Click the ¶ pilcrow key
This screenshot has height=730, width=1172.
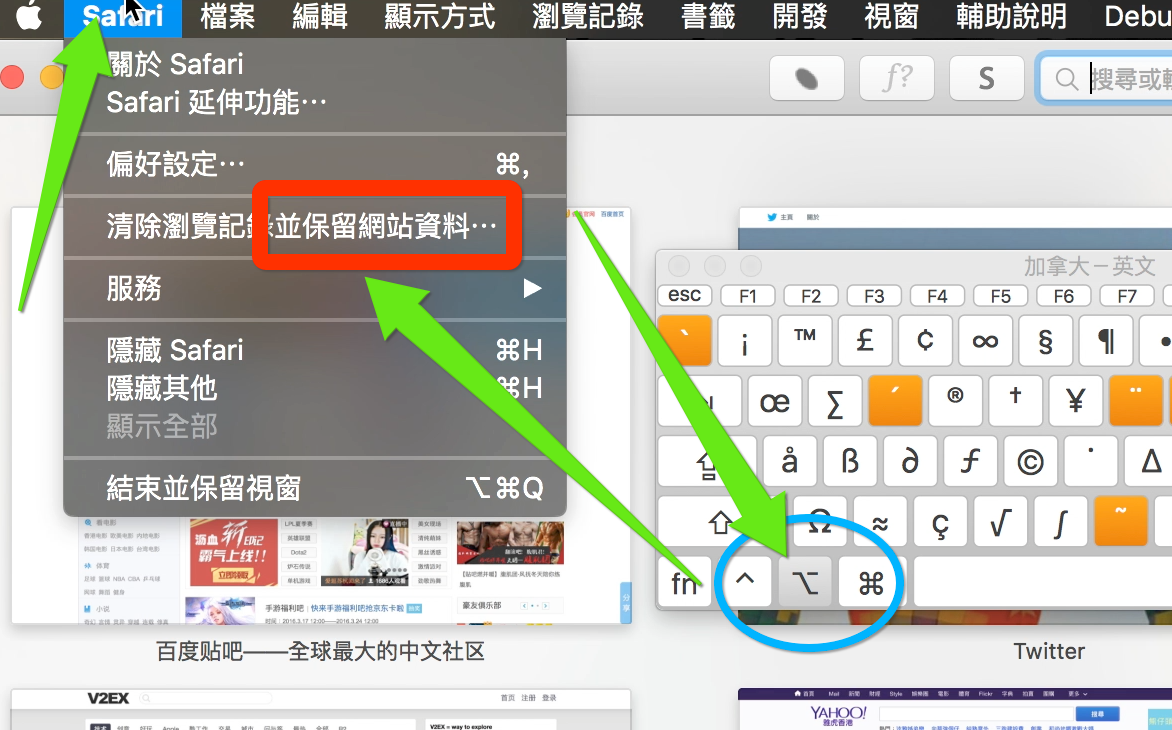pos(1105,340)
